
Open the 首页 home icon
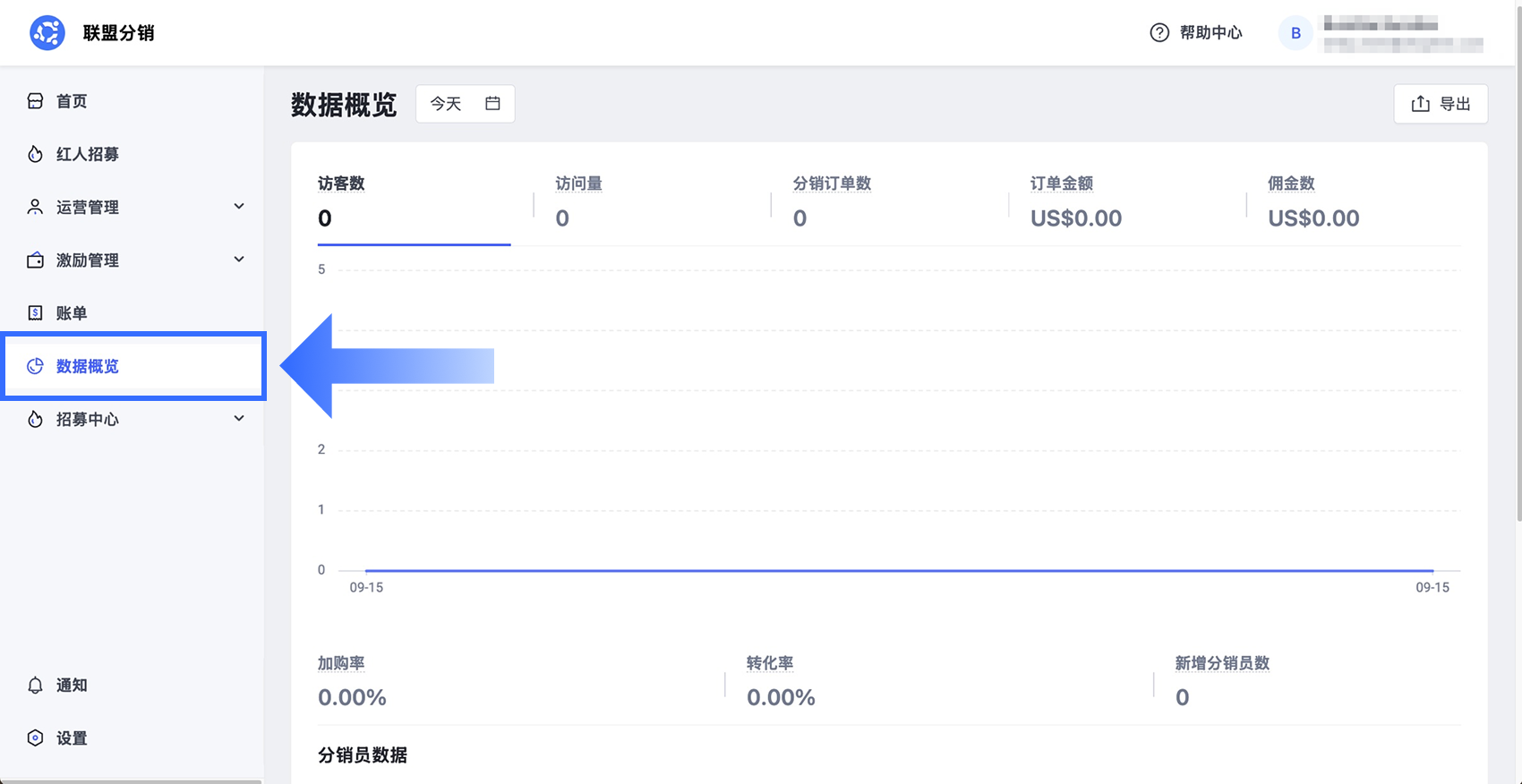(35, 101)
